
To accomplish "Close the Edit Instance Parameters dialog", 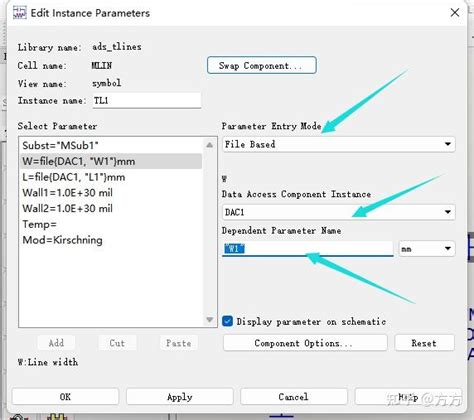I will [x=455, y=13].
